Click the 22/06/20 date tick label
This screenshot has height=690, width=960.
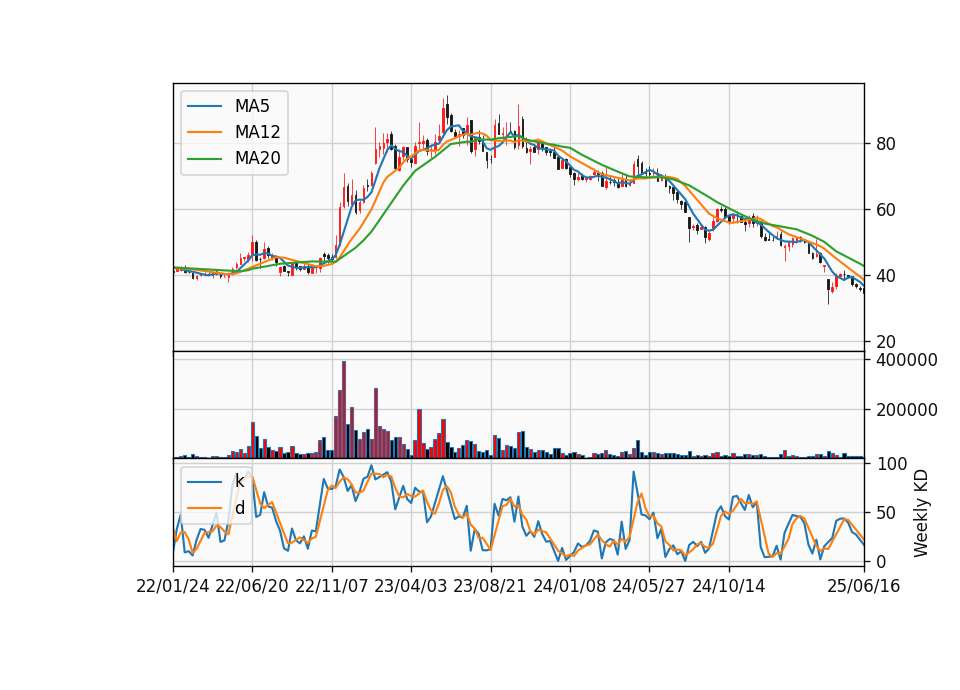pos(252,587)
